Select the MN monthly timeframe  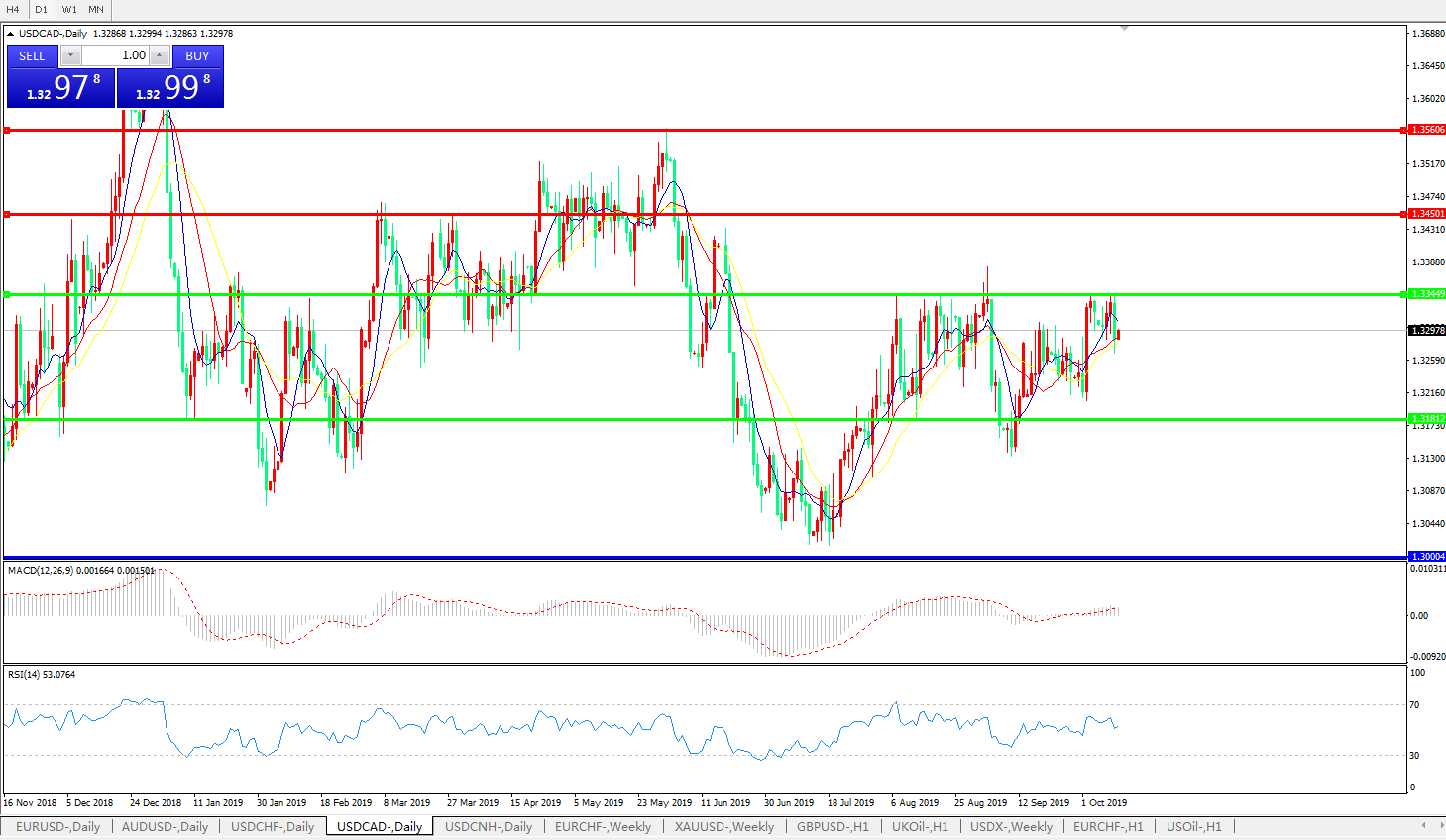[x=96, y=9]
